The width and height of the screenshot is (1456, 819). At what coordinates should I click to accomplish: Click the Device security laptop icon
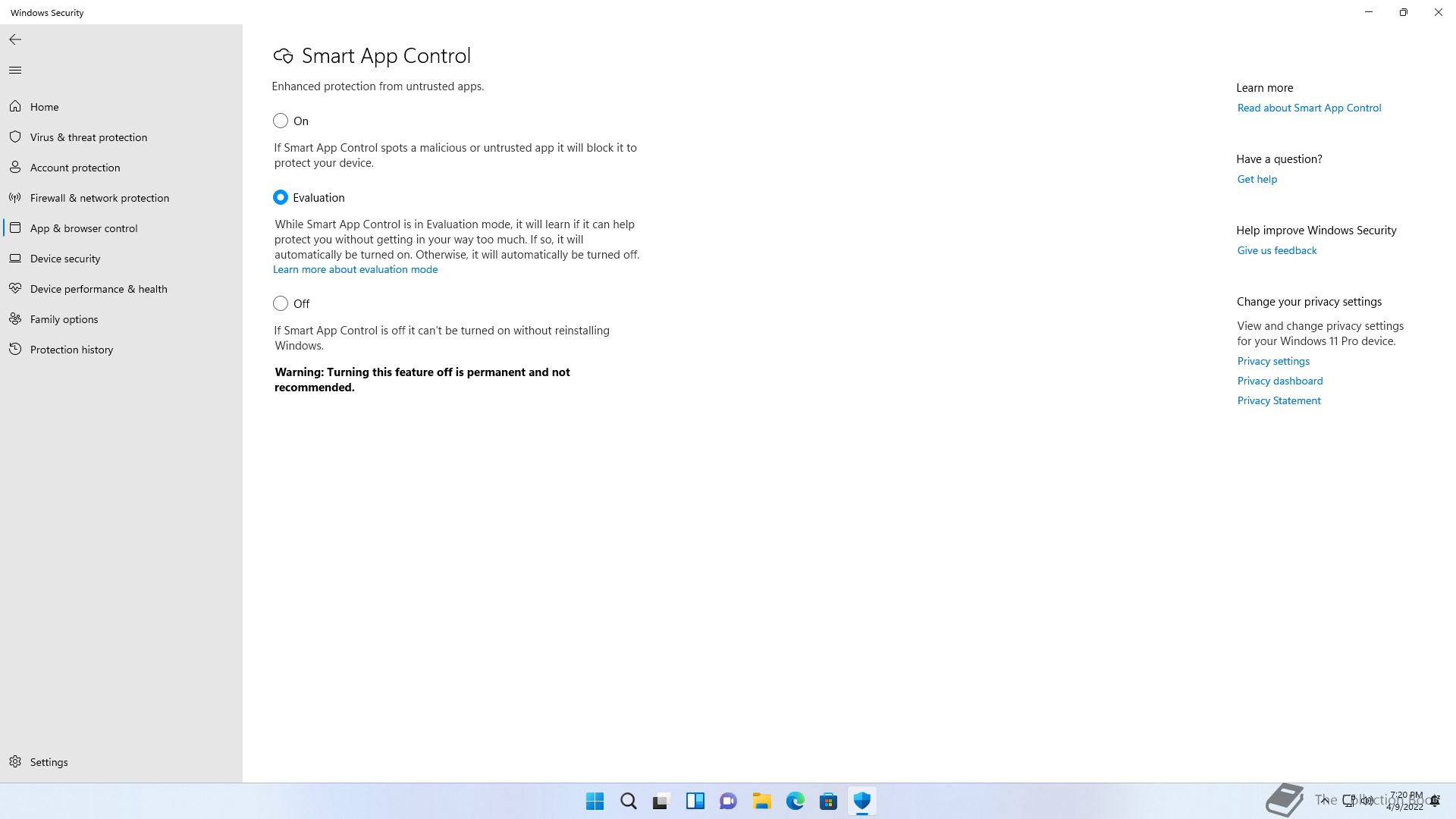click(15, 258)
